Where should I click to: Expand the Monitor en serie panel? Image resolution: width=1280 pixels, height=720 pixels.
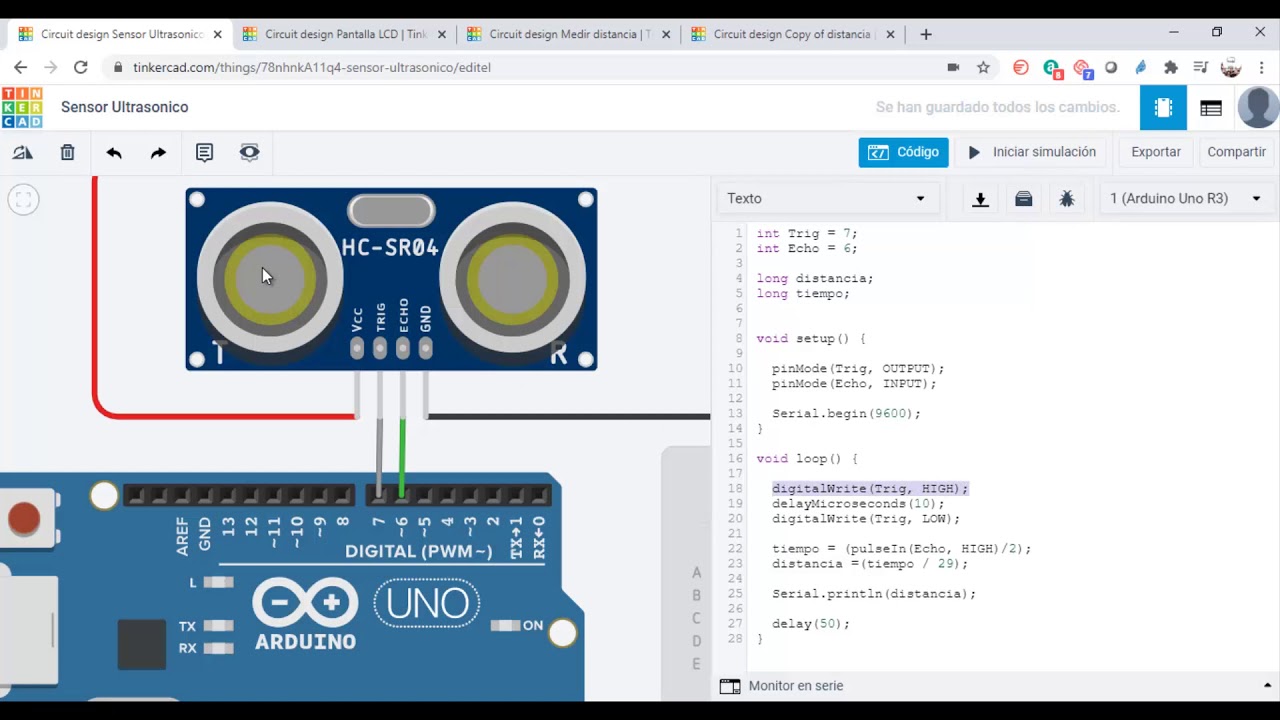(1268, 686)
